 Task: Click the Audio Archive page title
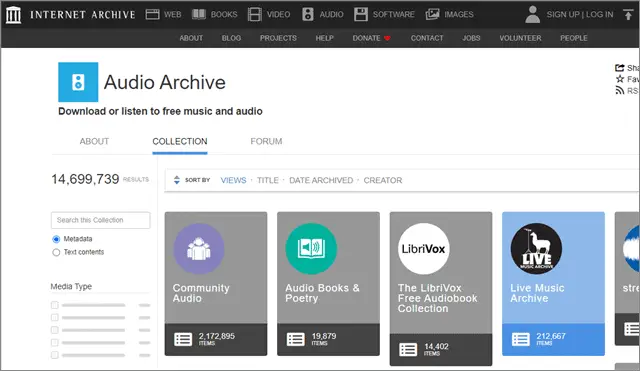click(165, 82)
